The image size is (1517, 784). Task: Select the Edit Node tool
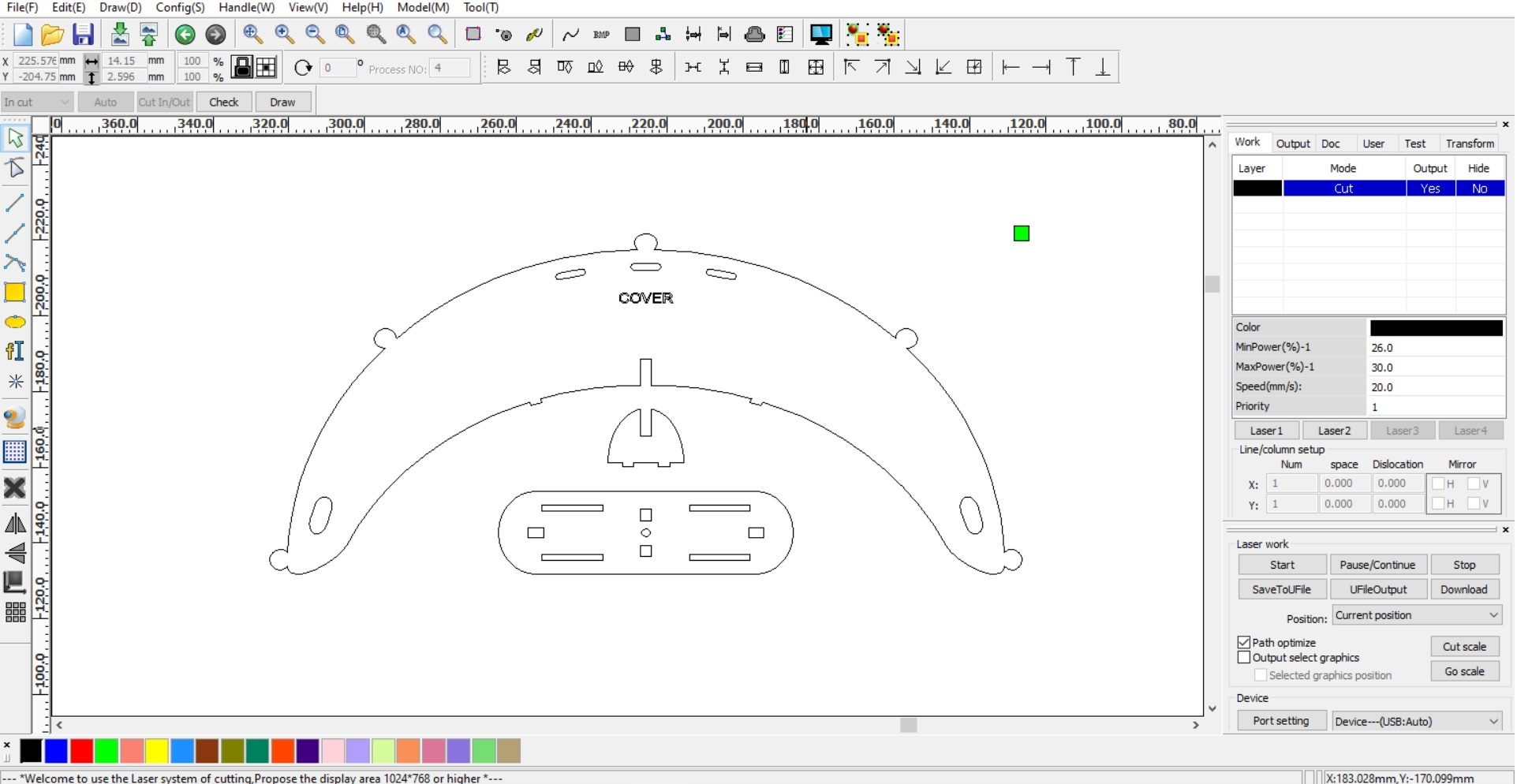[x=15, y=168]
